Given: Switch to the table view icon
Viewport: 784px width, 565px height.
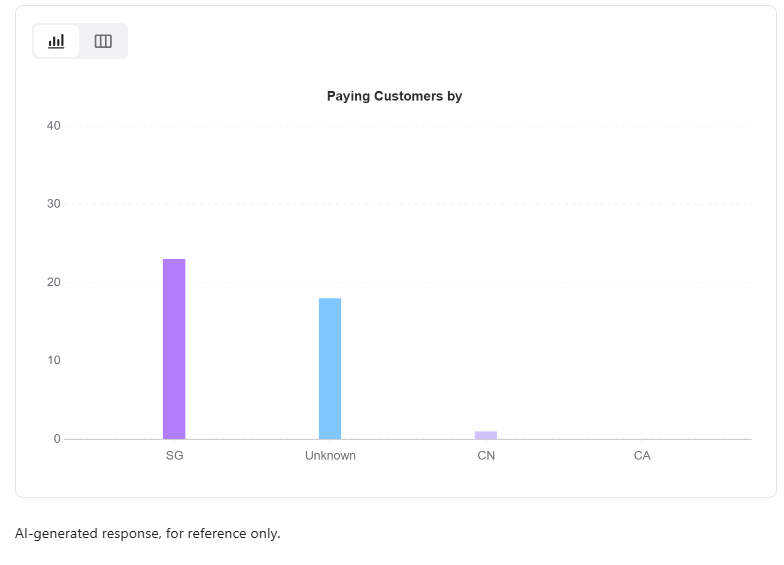Looking at the screenshot, I should [103, 41].
